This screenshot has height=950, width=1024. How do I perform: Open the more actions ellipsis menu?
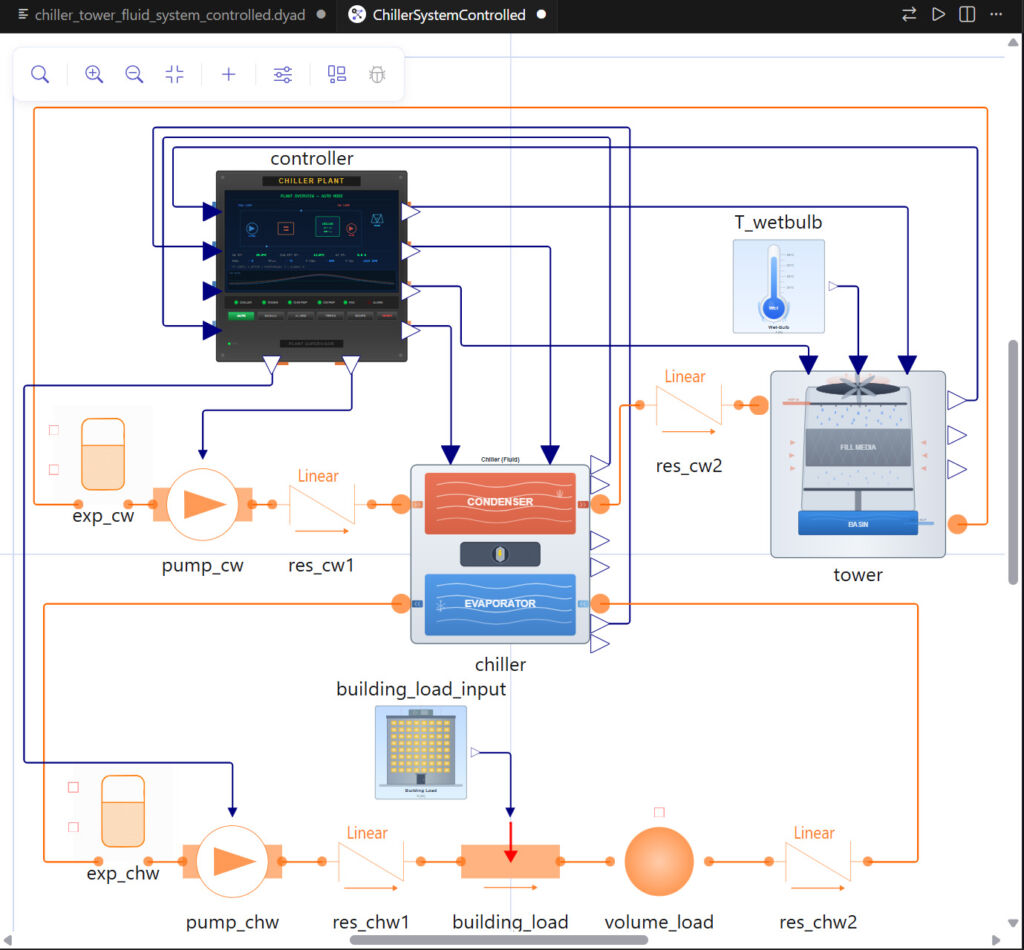(996, 14)
